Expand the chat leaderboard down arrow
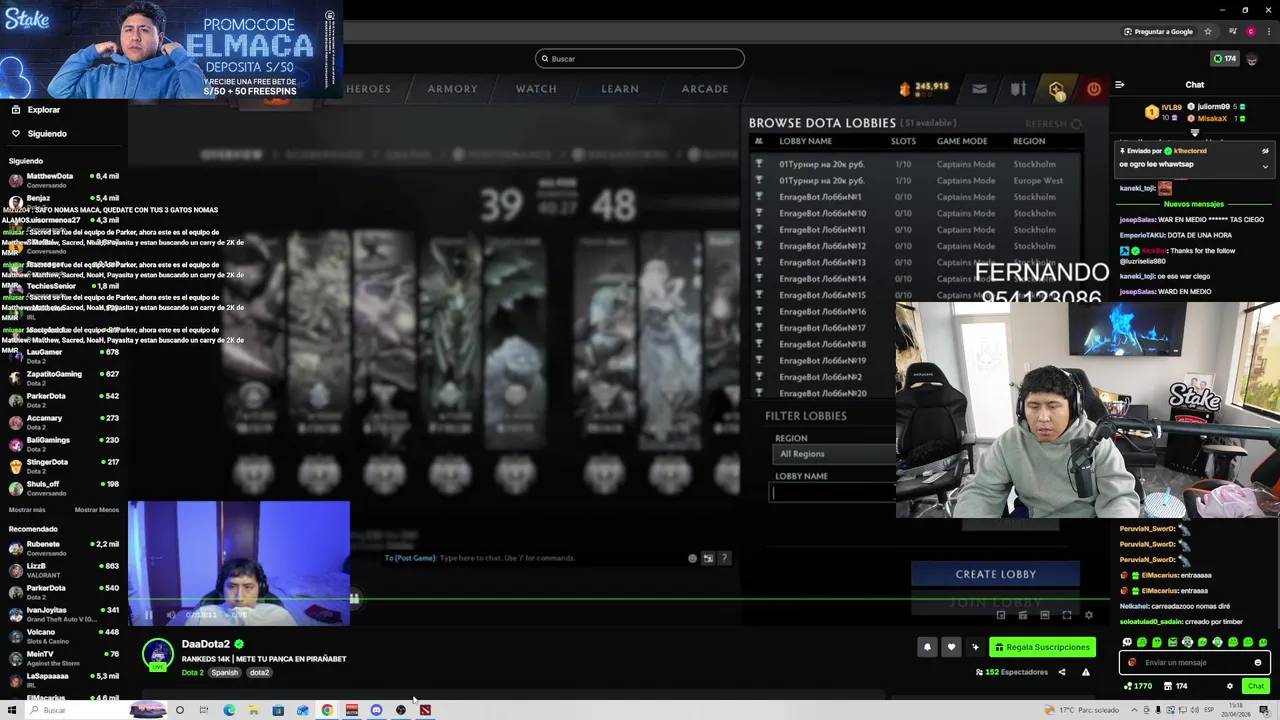The height and width of the screenshot is (720, 1280). pos(1195,132)
